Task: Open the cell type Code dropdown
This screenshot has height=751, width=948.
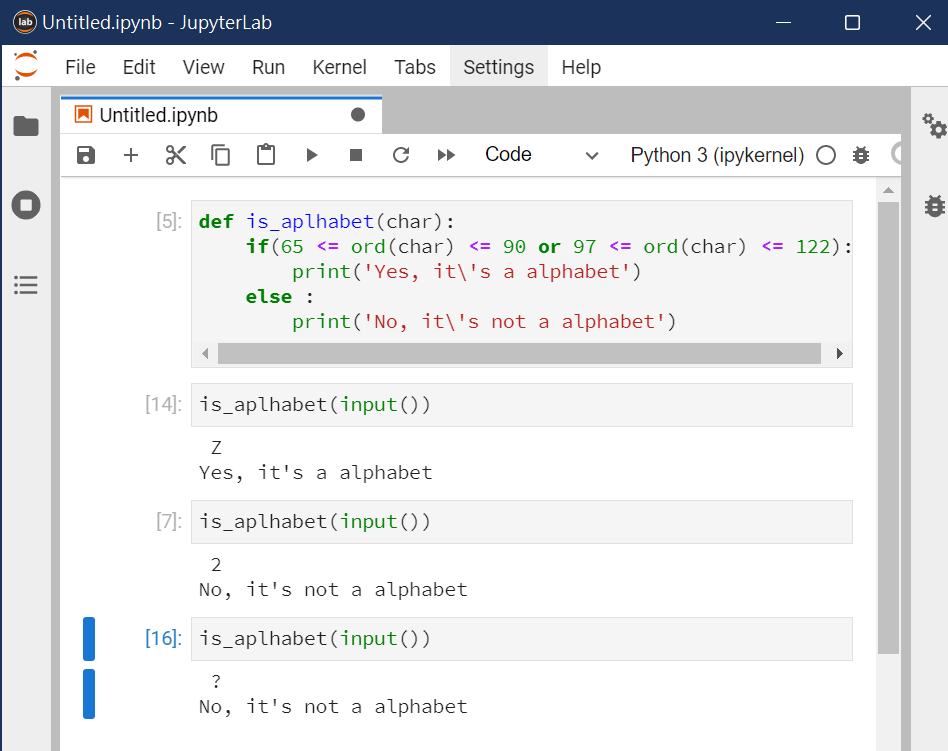Action: point(541,155)
